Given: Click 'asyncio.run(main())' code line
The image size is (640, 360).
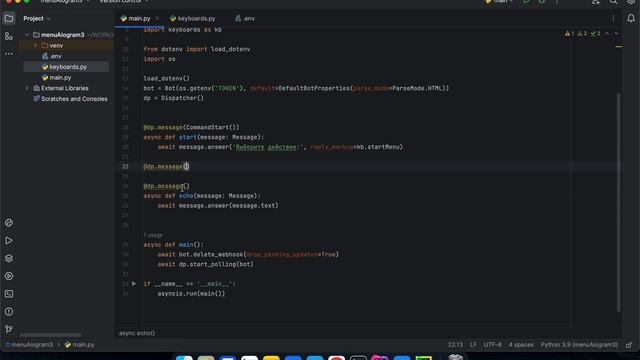Looking at the screenshot, I should (191, 294).
